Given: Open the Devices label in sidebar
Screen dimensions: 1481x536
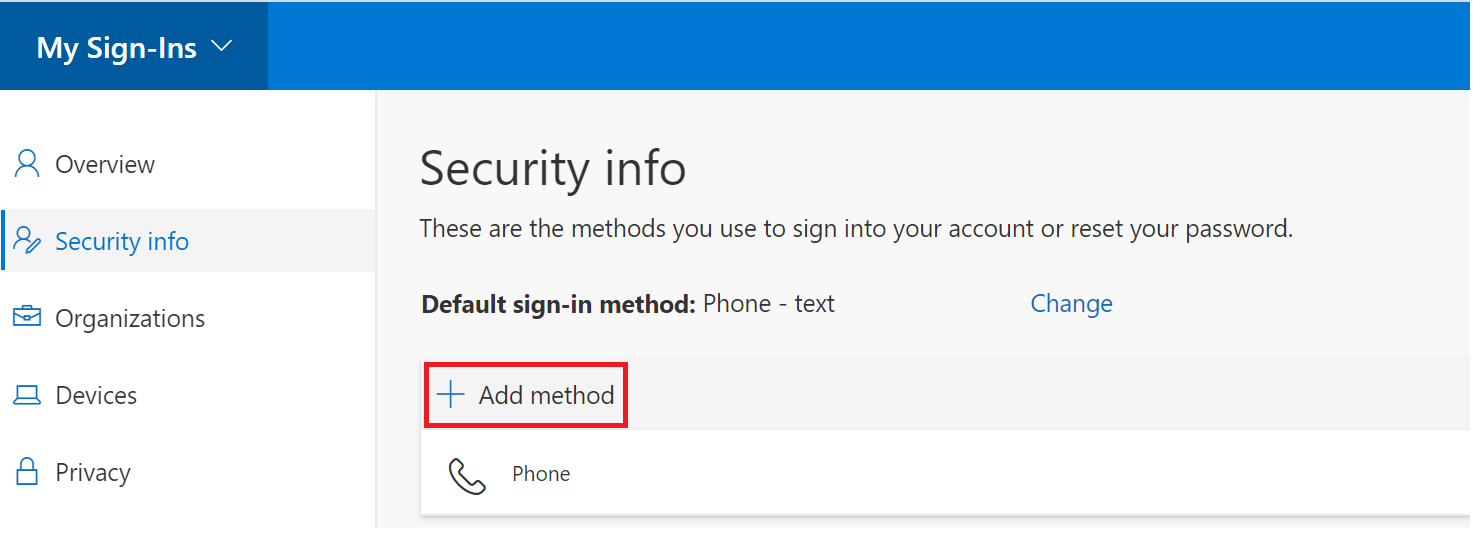Looking at the screenshot, I should 96,395.
